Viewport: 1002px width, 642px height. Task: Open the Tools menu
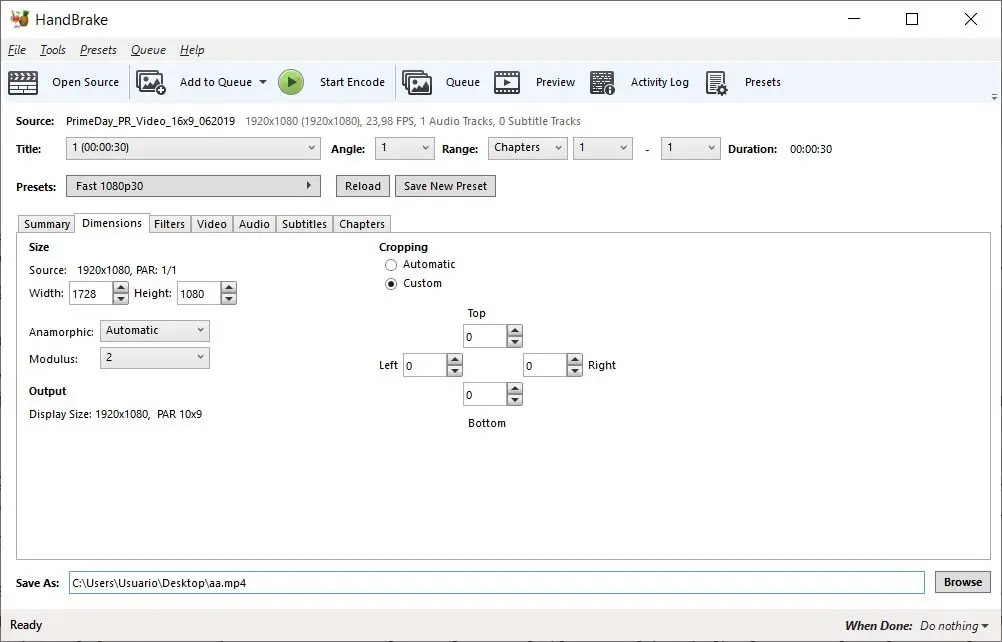[53, 50]
